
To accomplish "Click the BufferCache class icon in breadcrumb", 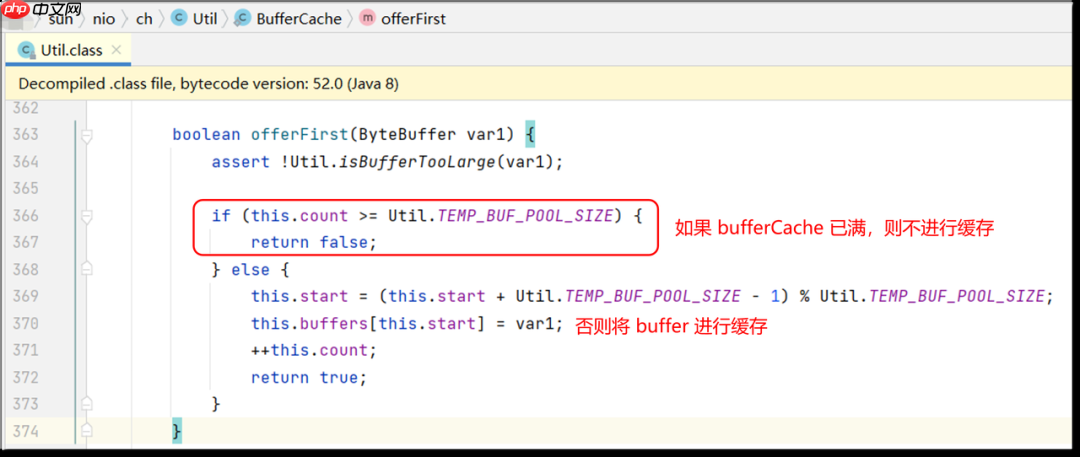I will pos(242,19).
